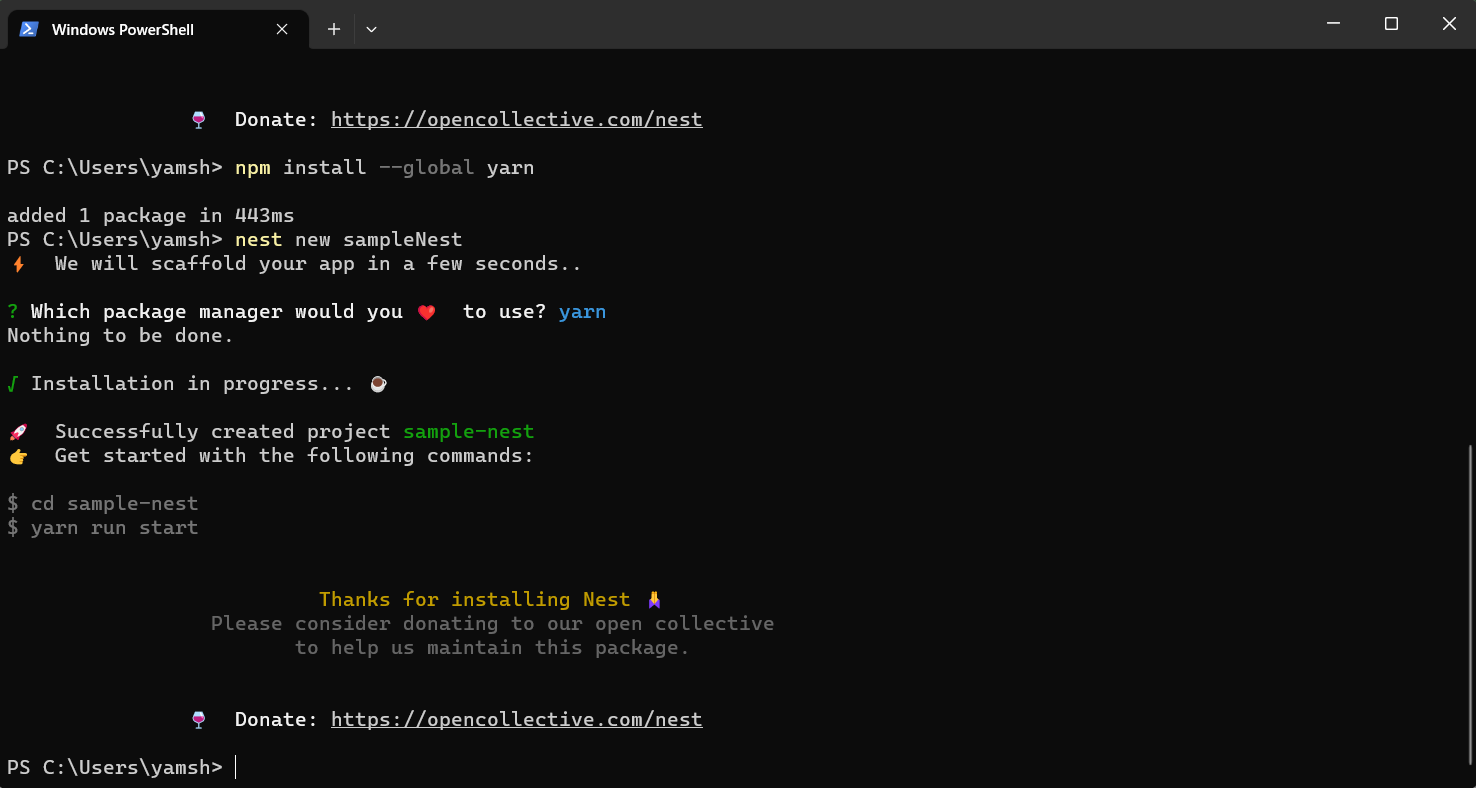Click the green 'sample-nest' project name
The width and height of the screenshot is (1476, 788).
(x=469, y=431)
